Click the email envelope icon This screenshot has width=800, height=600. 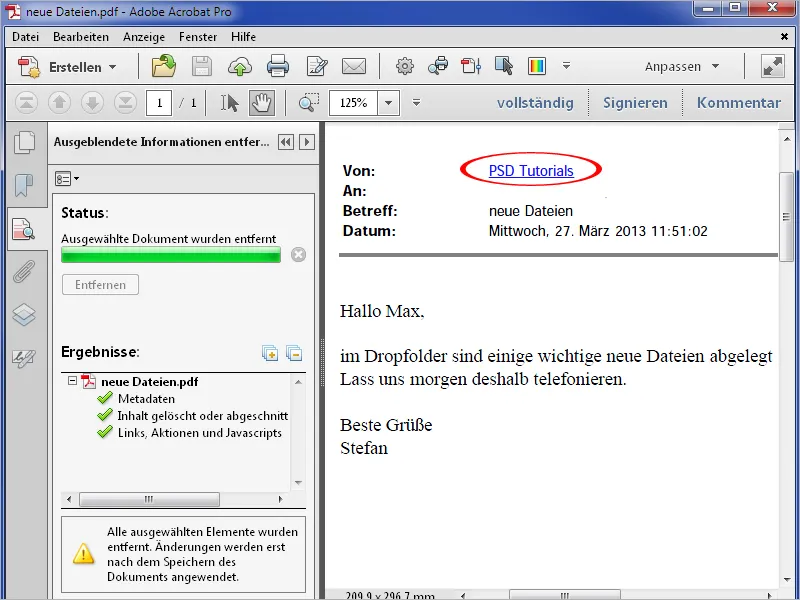coord(354,67)
